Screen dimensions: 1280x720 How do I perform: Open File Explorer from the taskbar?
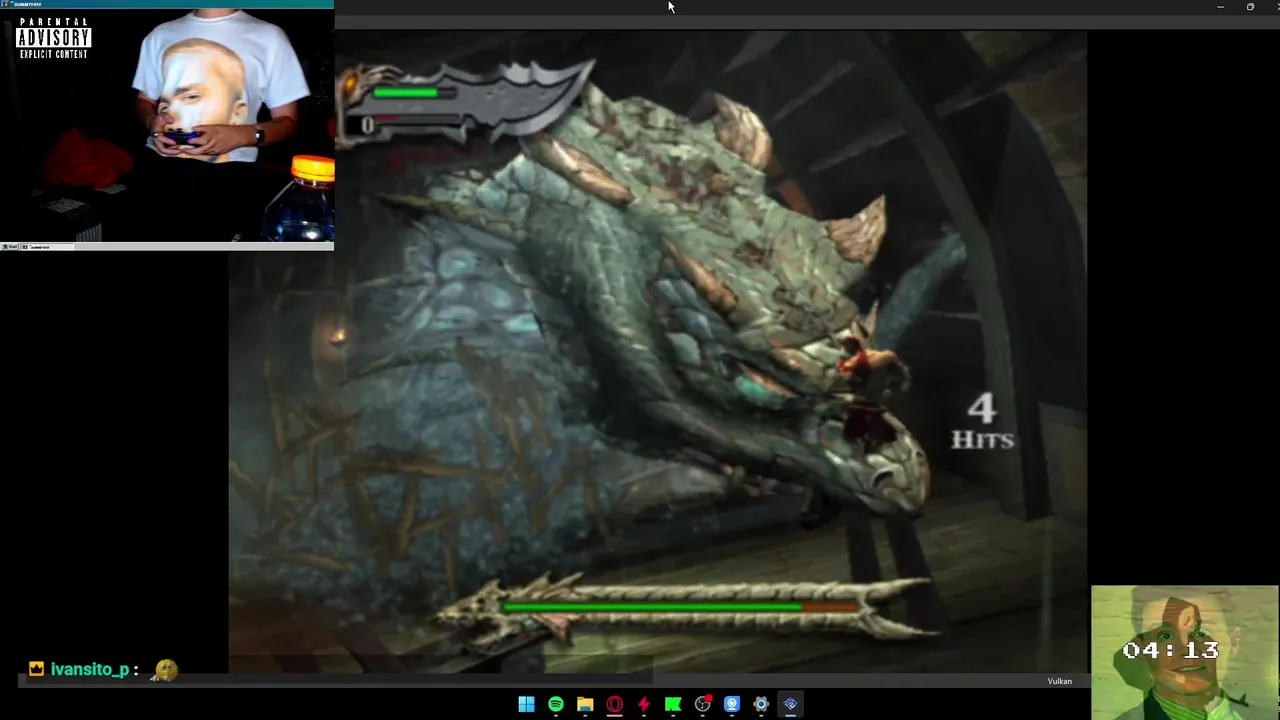[x=585, y=704]
